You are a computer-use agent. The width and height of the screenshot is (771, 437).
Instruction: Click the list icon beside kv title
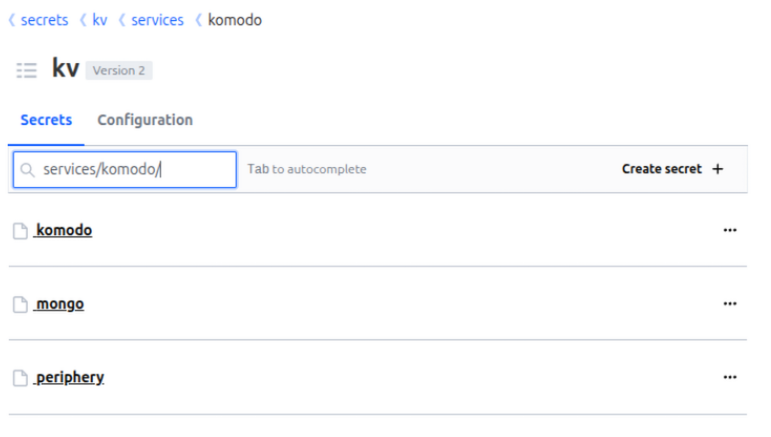pos(27,70)
